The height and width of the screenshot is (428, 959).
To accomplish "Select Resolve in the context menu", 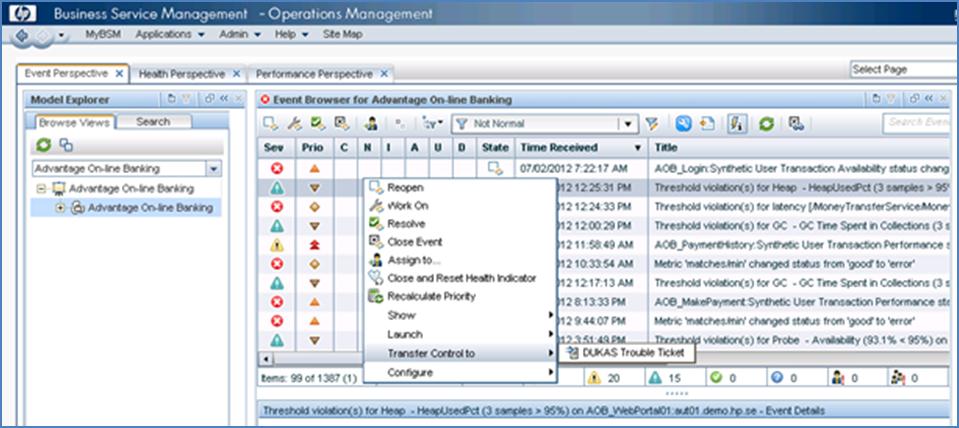I will tap(460, 224).
